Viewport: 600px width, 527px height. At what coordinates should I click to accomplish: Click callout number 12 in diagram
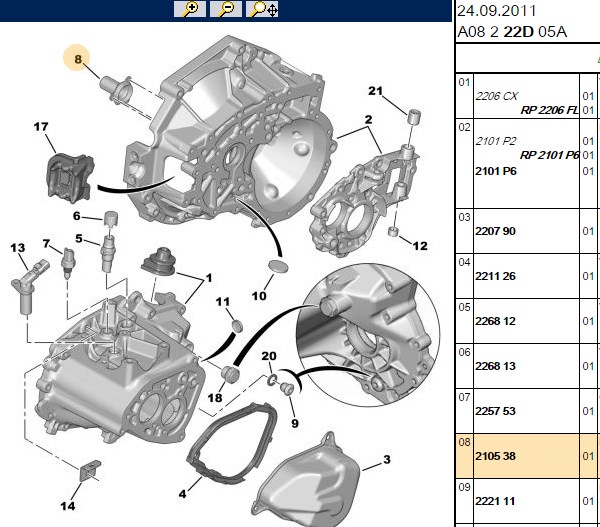(x=420, y=245)
